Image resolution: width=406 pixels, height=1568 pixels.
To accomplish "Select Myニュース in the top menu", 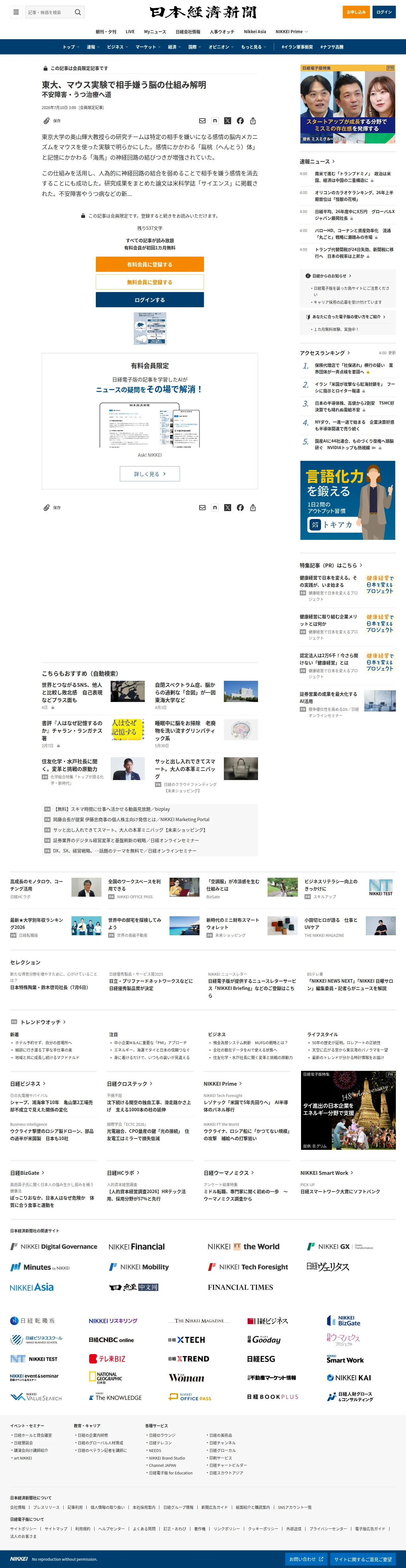I will click(155, 32).
